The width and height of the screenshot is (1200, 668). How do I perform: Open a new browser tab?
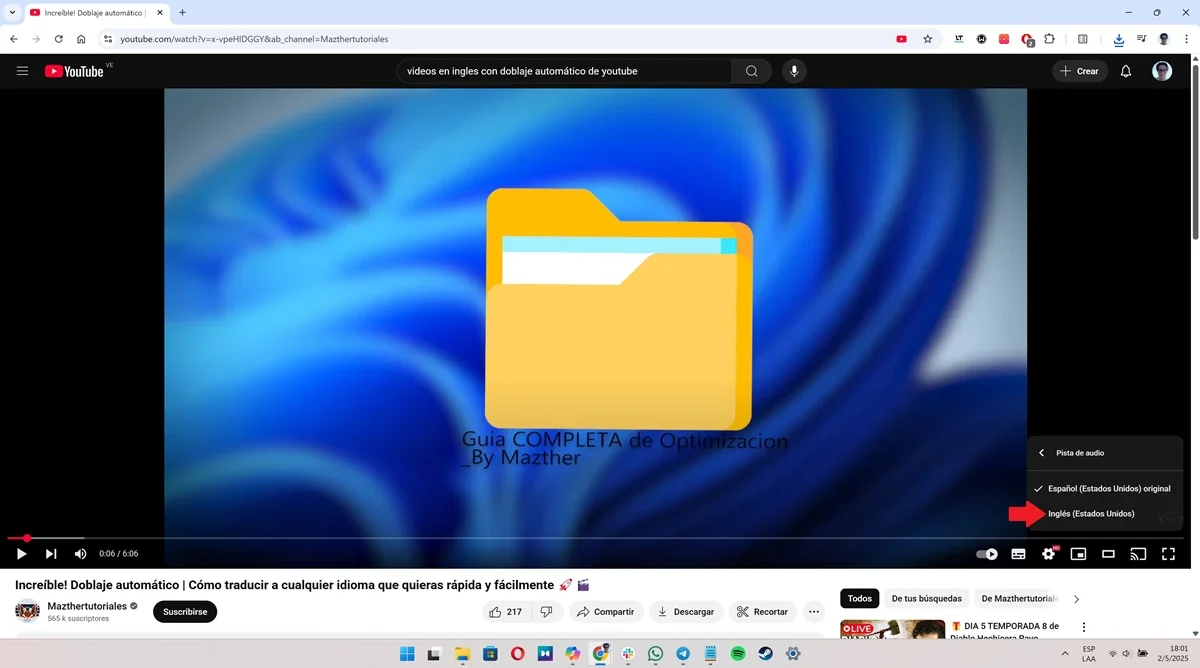click(182, 12)
